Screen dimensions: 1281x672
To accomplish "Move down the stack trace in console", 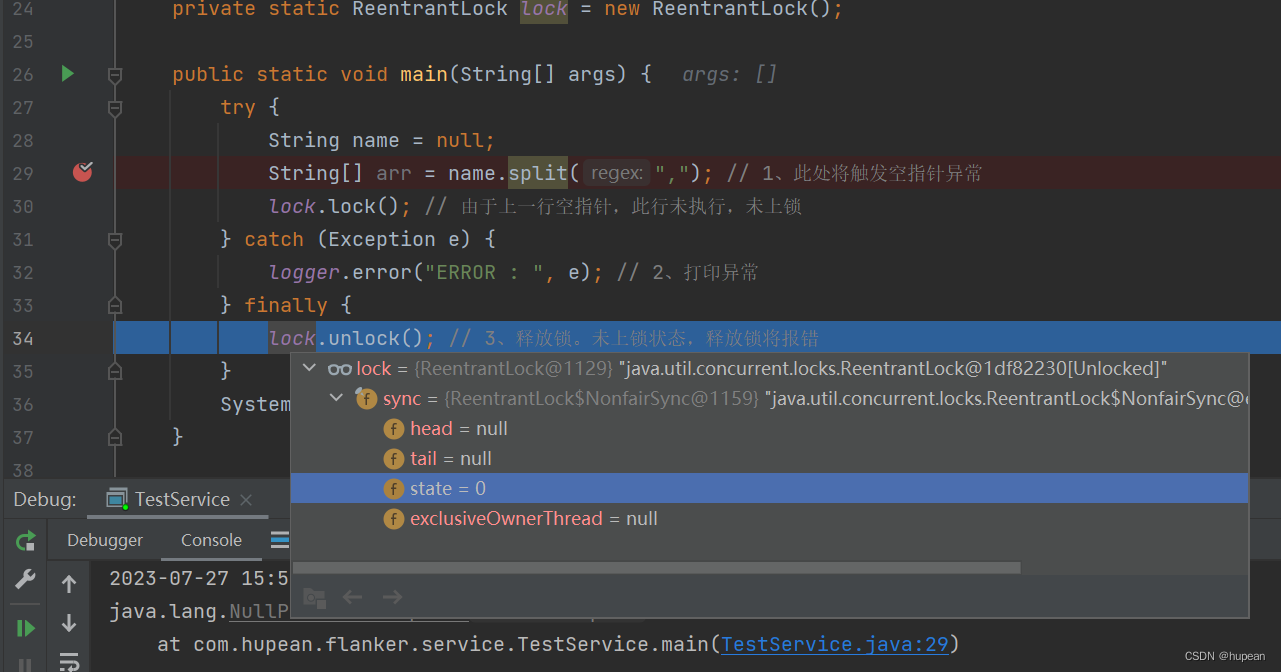I will tap(68, 623).
